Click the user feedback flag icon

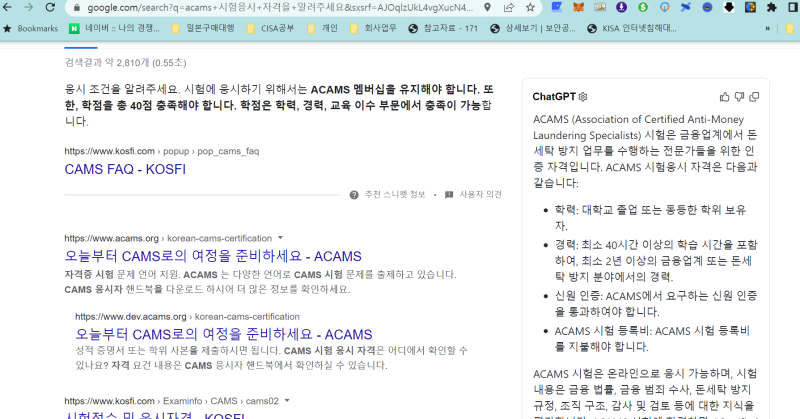click(x=449, y=194)
